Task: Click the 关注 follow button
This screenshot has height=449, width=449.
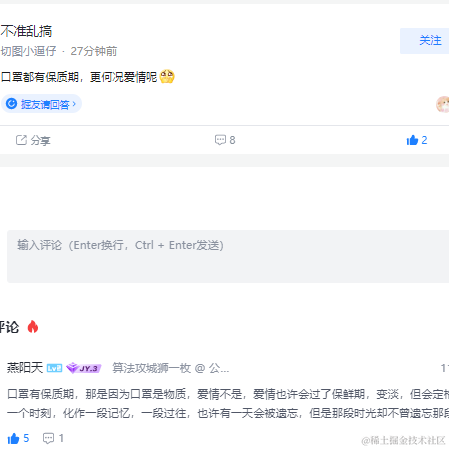Action: [425, 41]
